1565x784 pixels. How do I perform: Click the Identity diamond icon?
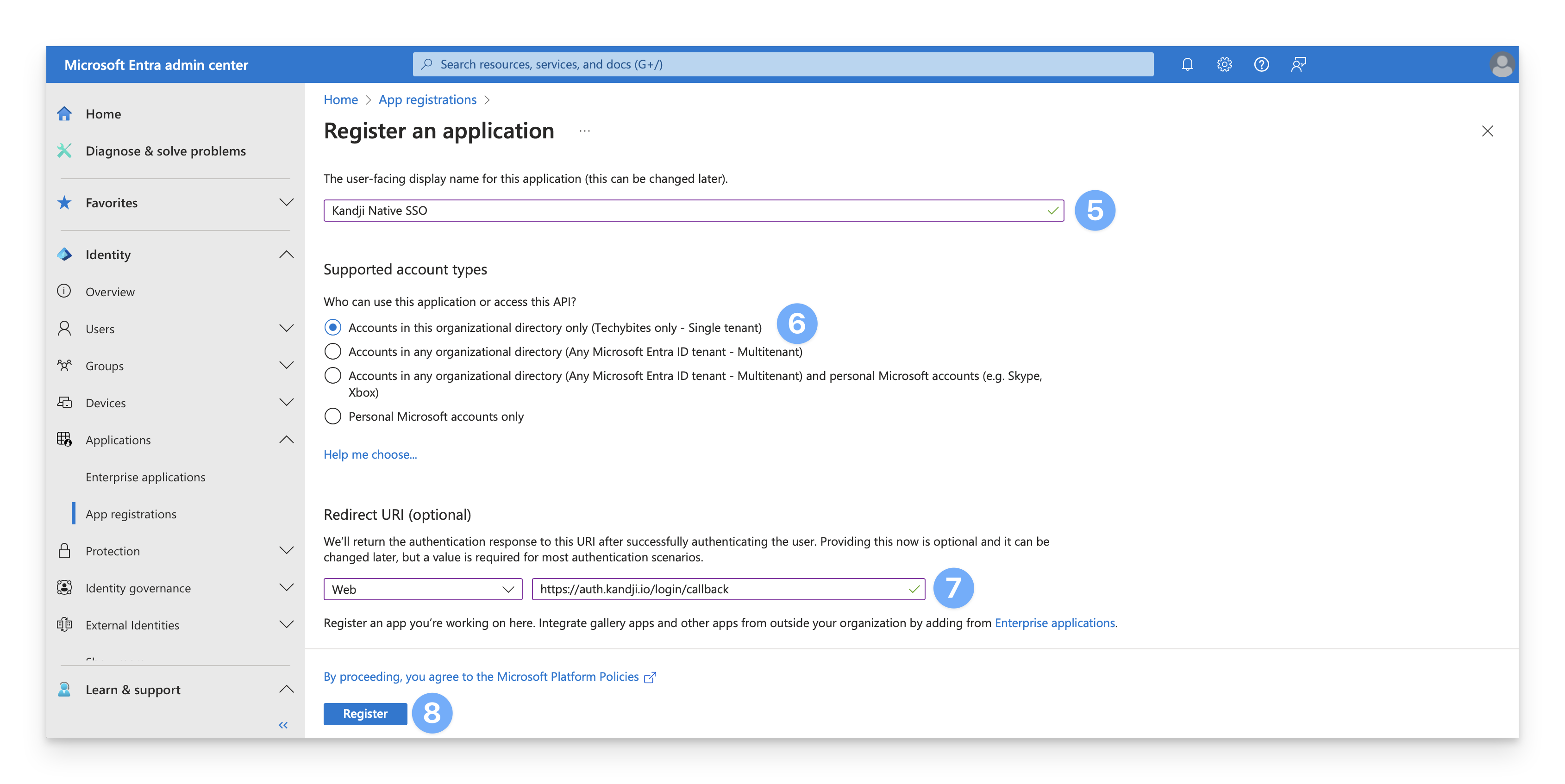64,254
